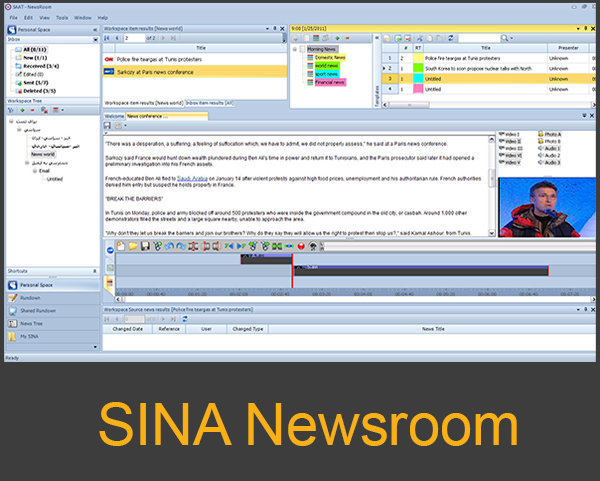The width and height of the screenshot is (600, 481).
Task: Click the camera snapshot icon in timeline toolbar
Action: coord(313,246)
